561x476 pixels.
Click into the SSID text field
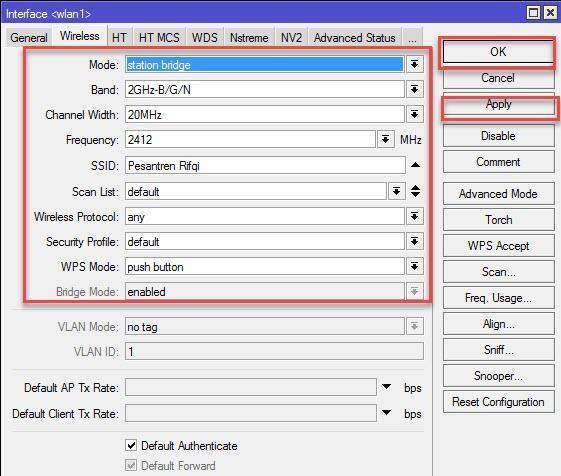[x=265, y=165]
